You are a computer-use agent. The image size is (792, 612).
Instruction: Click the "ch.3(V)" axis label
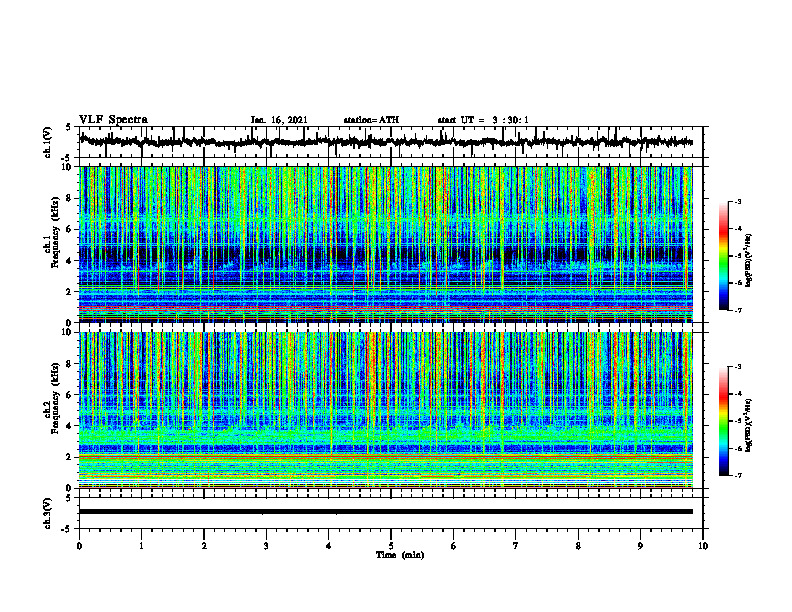(x=48, y=513)
